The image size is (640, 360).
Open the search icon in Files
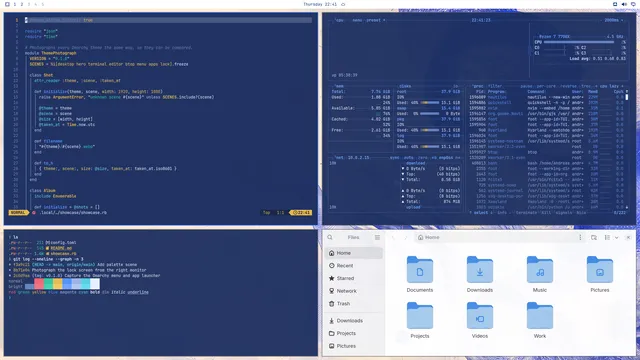point(330,238)
